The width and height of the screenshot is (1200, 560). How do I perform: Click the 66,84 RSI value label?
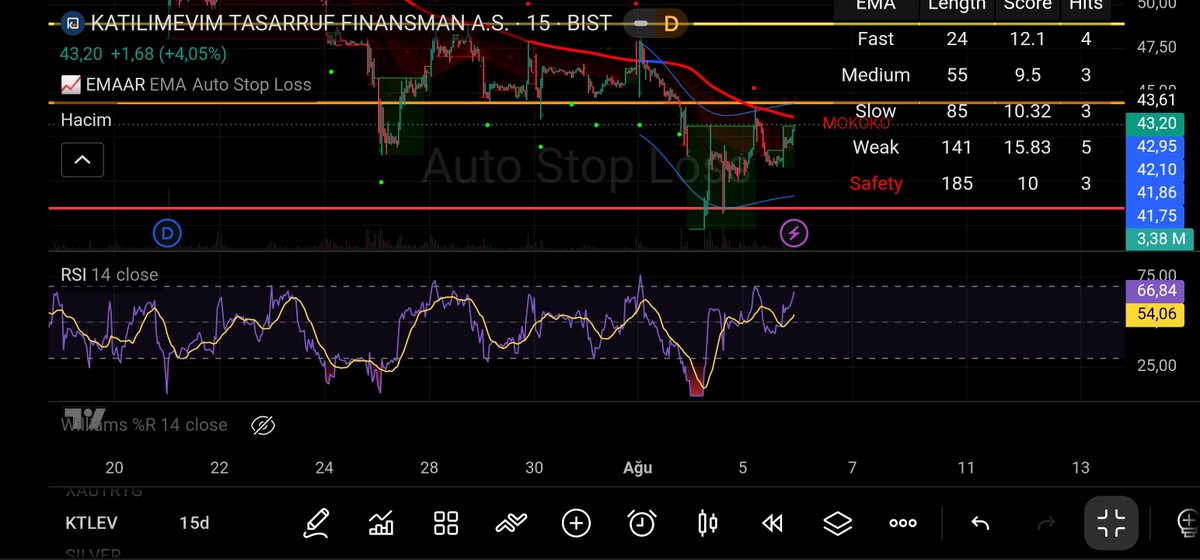click(1157, 290)
